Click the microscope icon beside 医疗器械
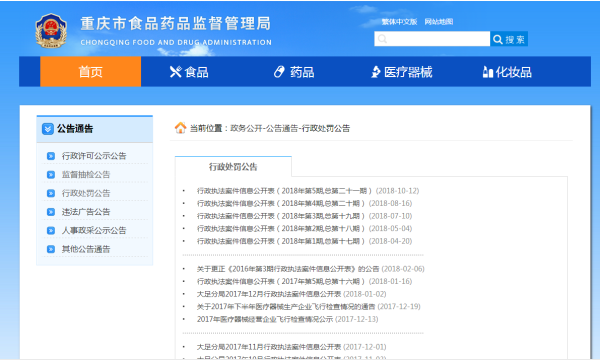 [376, 72]
